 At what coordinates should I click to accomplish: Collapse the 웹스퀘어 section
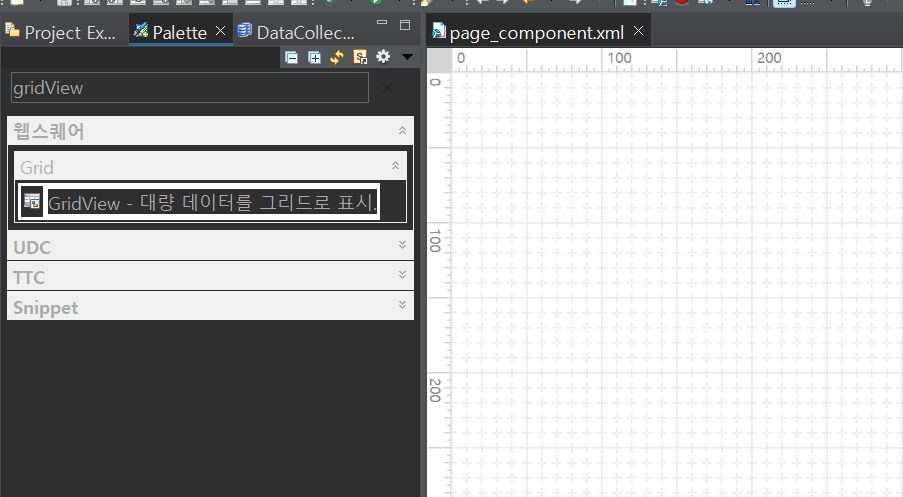point(403,131)
